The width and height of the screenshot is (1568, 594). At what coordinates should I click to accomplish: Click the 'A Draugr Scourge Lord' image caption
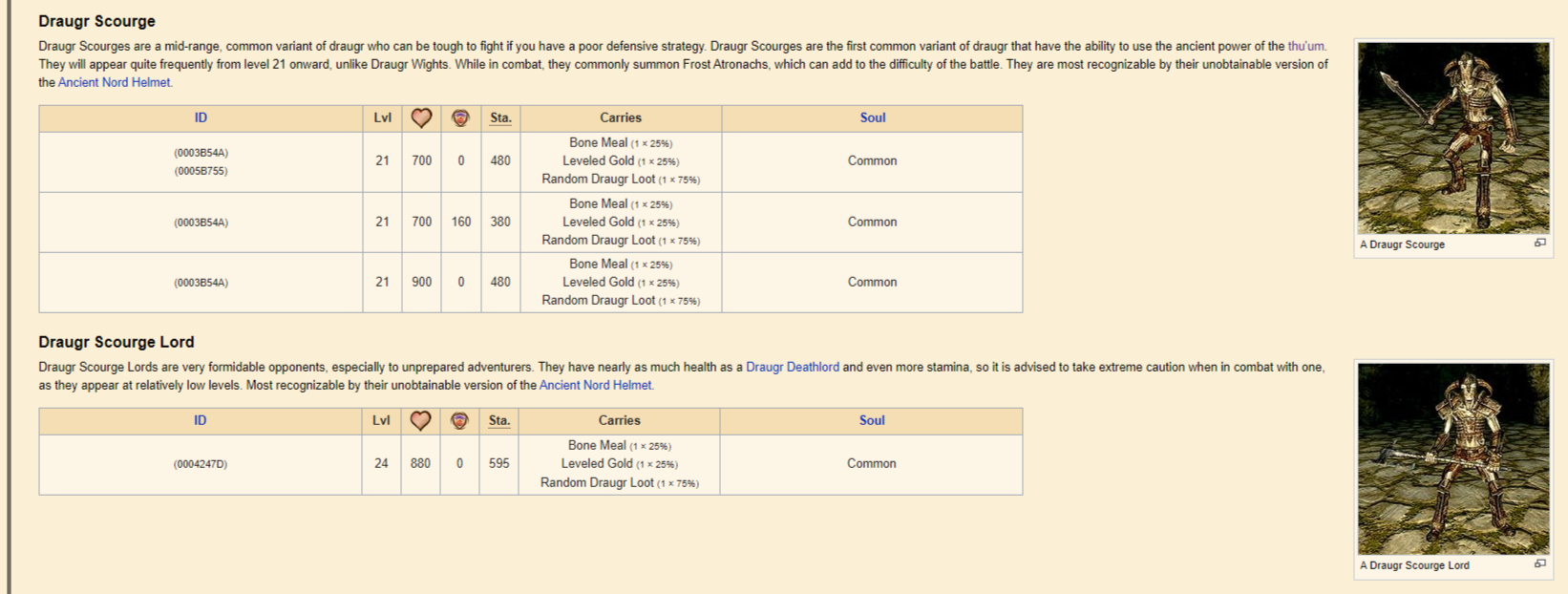[1414, 565]
